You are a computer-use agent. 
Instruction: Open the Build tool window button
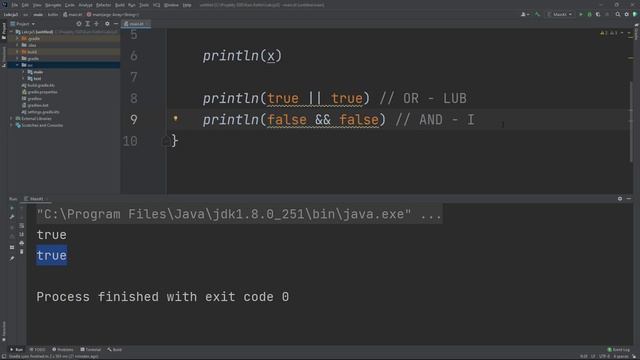(x=115, y=350)
